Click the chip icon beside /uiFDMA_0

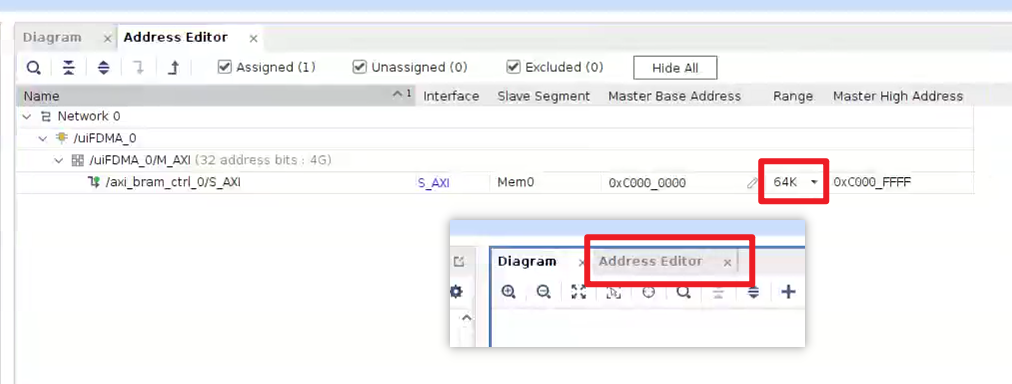[x=62, y=138]
